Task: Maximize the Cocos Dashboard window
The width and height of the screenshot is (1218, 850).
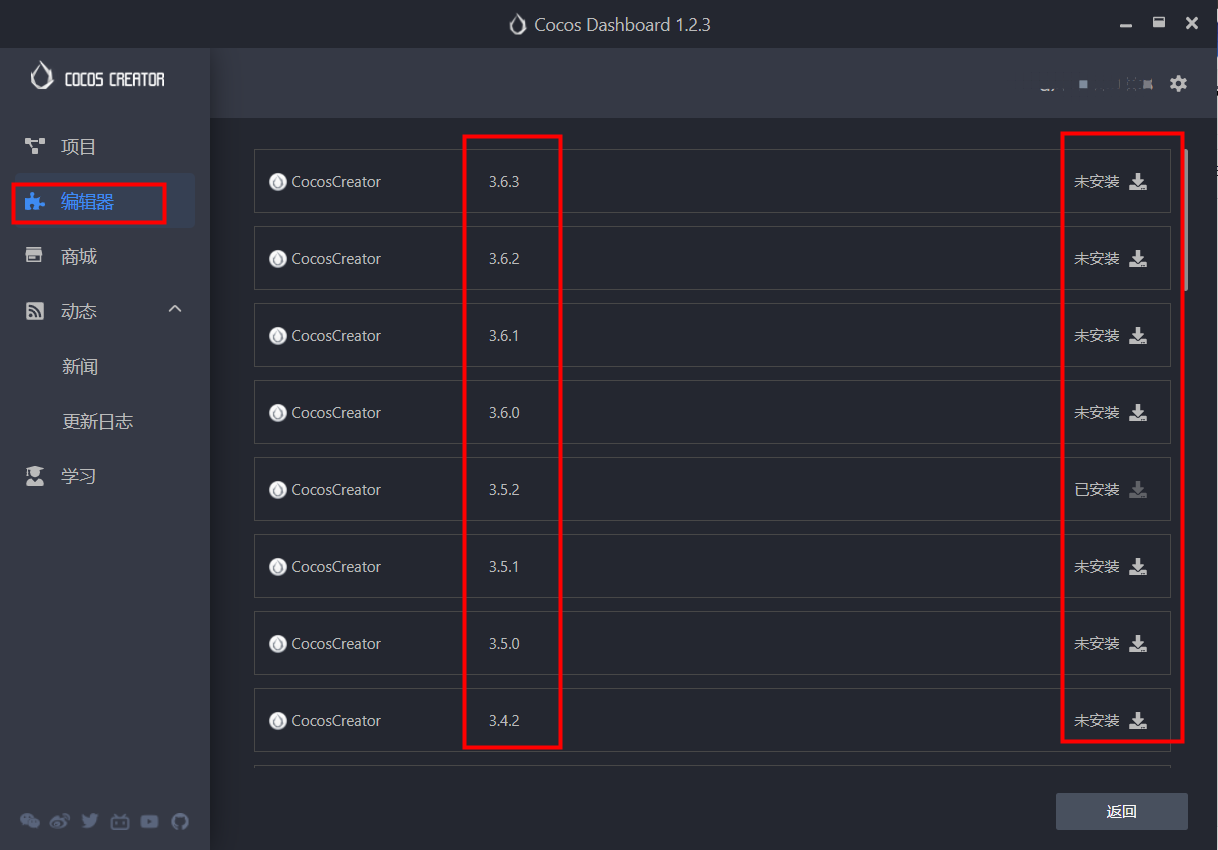Action: 1159,23
